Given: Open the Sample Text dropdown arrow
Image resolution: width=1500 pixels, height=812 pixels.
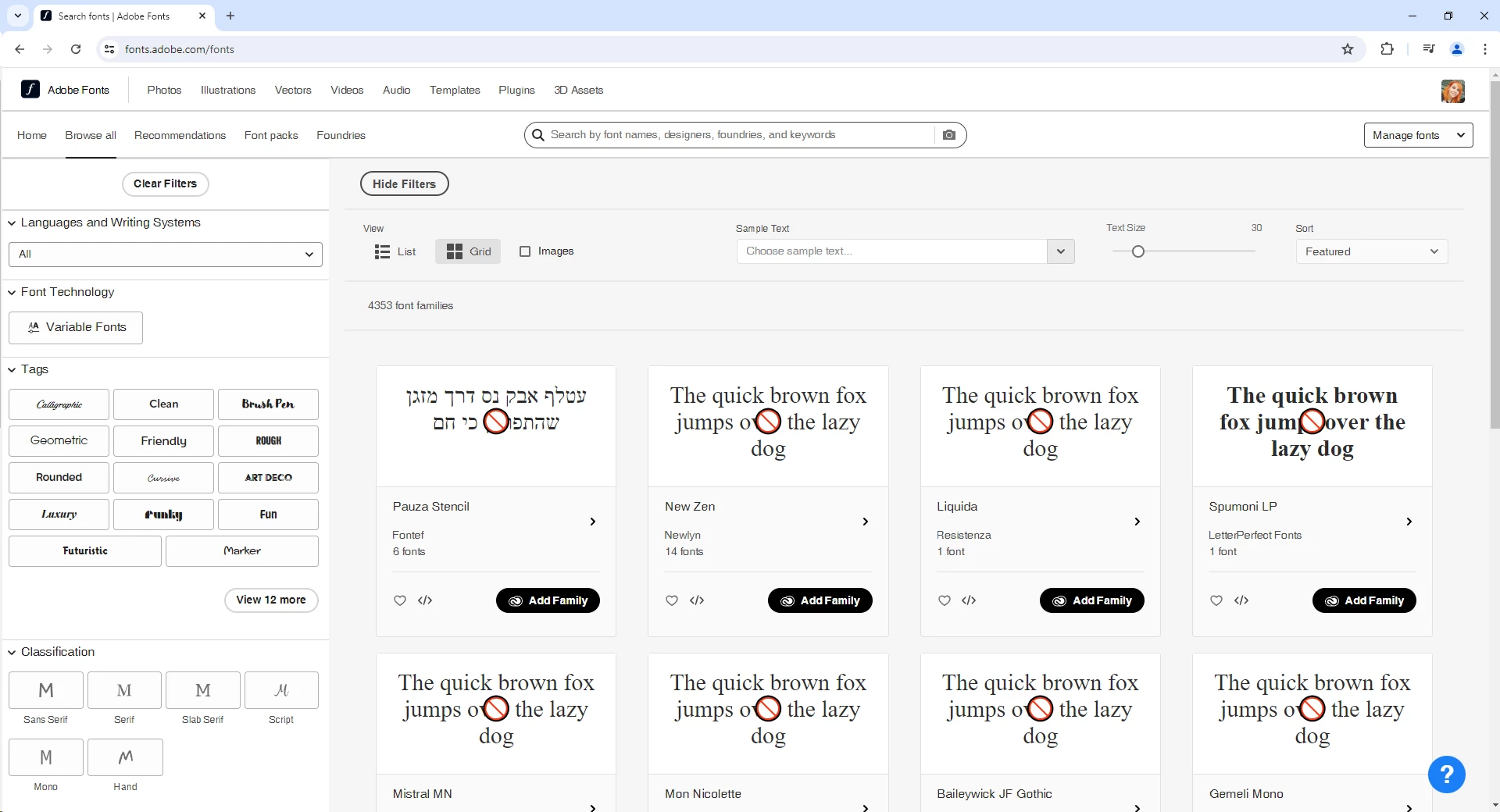Looking at the screenshot, I should click(x=1061, y=251).
